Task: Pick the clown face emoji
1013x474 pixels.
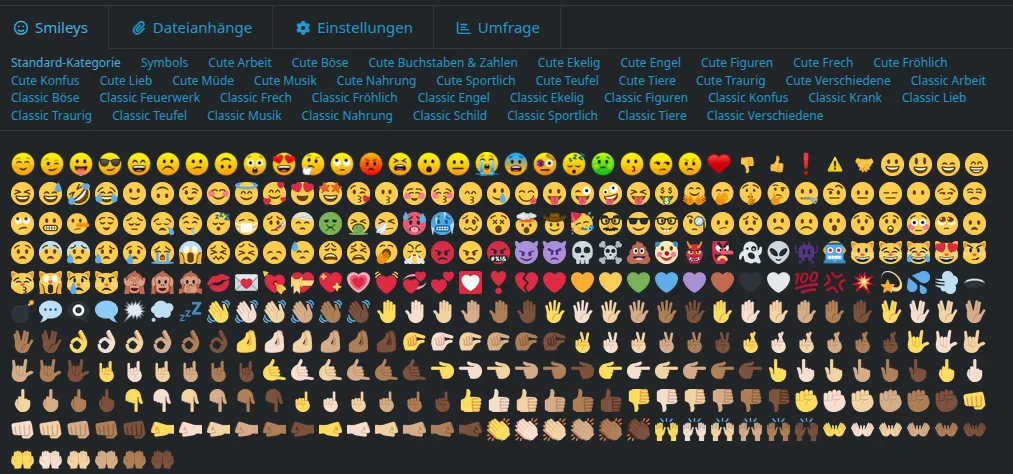Action: tap(666, 253)
